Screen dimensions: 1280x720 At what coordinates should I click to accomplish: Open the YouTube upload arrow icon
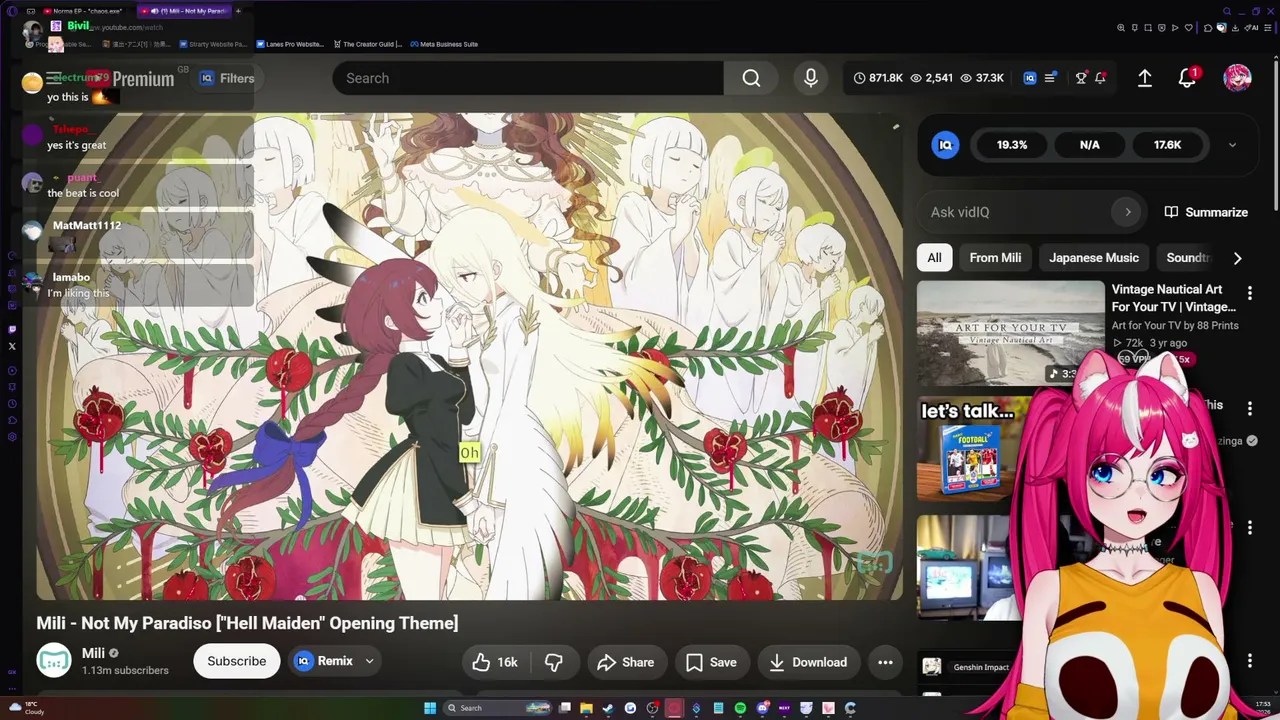tap(1145, 78)
